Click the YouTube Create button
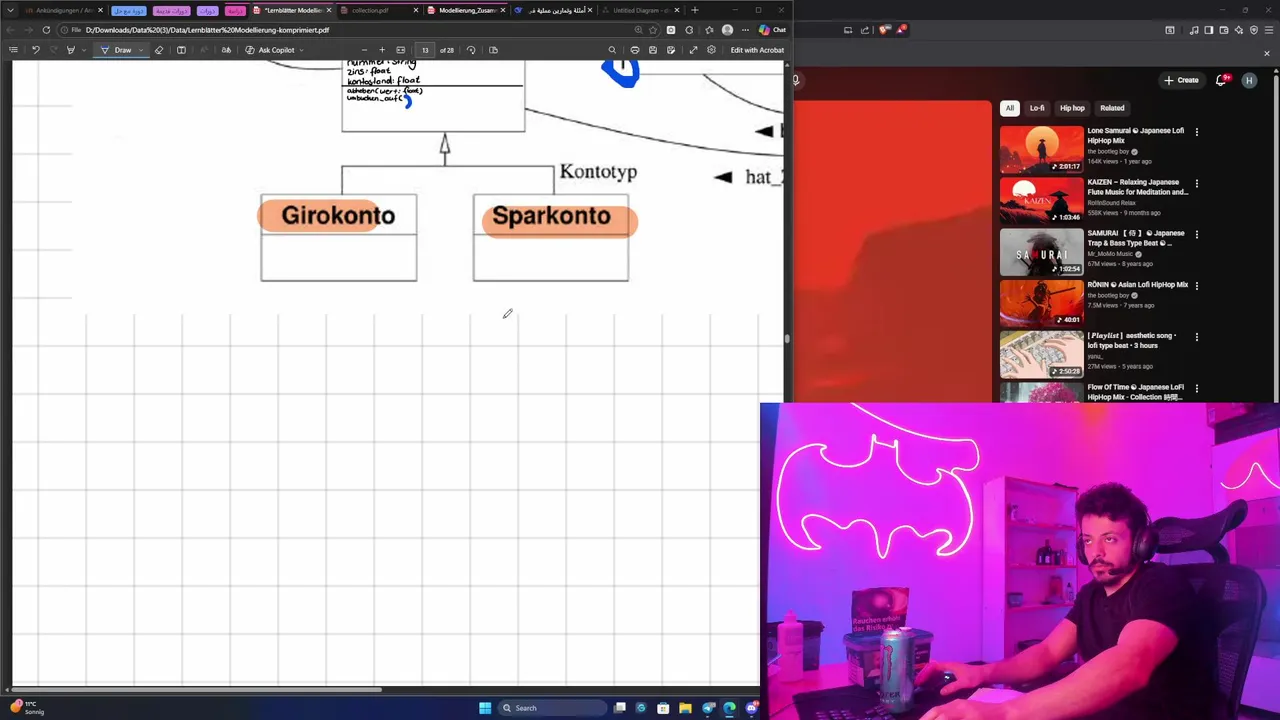This screenshot has width=1280, height=720. click(1181, 80)
